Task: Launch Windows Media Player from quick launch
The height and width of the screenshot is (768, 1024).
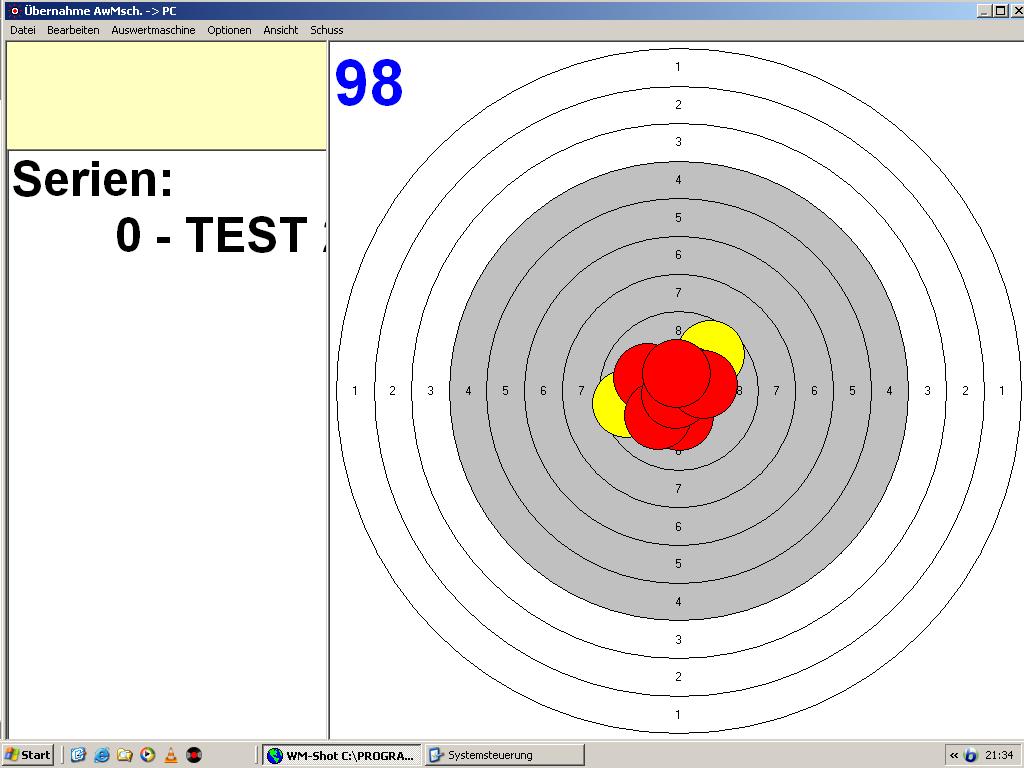Action: point(147,755)
